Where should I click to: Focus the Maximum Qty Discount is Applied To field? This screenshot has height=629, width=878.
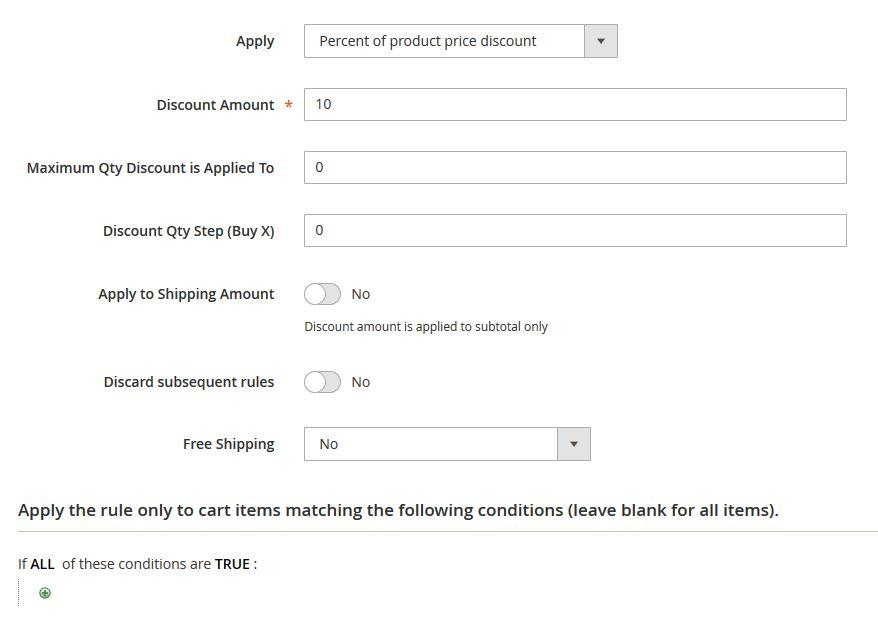(575, 167)
